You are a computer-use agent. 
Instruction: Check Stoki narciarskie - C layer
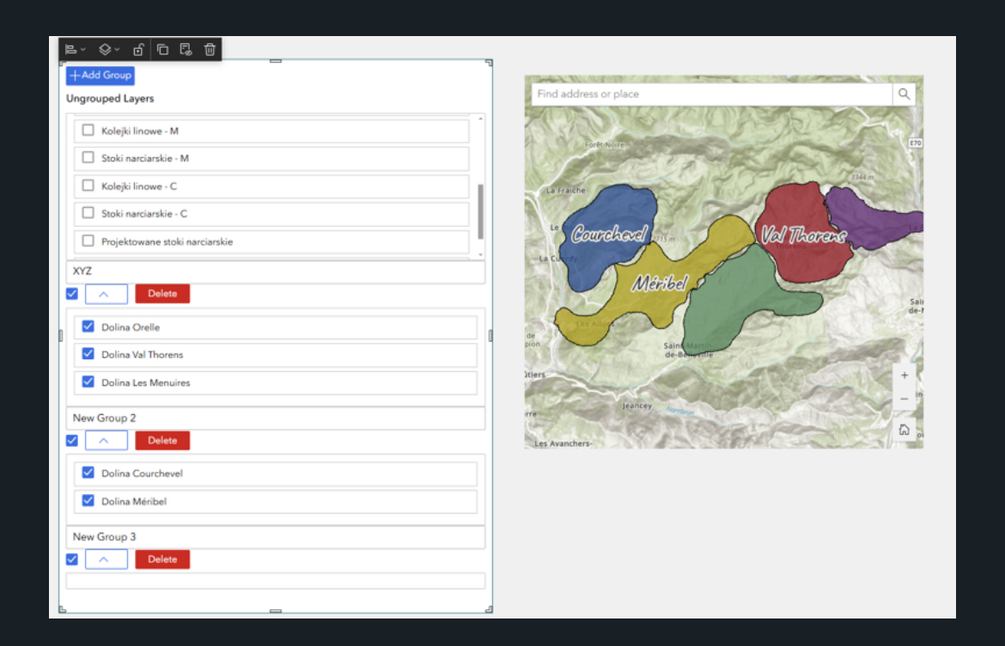[x=88, y=213]
